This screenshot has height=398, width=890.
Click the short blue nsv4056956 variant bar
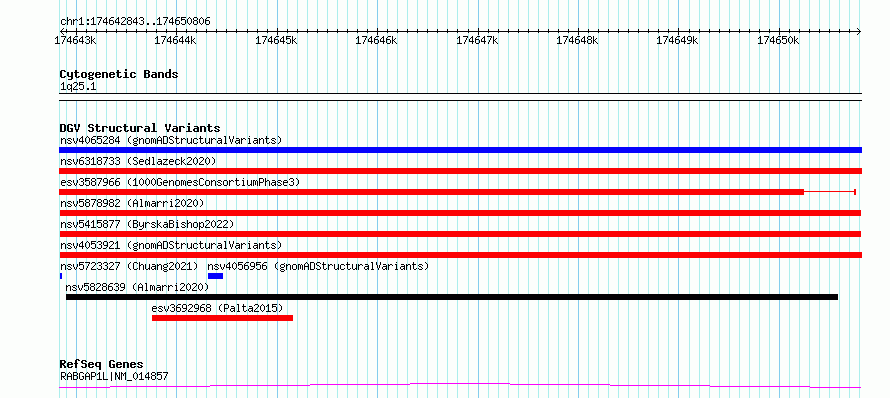coord(216,276)
